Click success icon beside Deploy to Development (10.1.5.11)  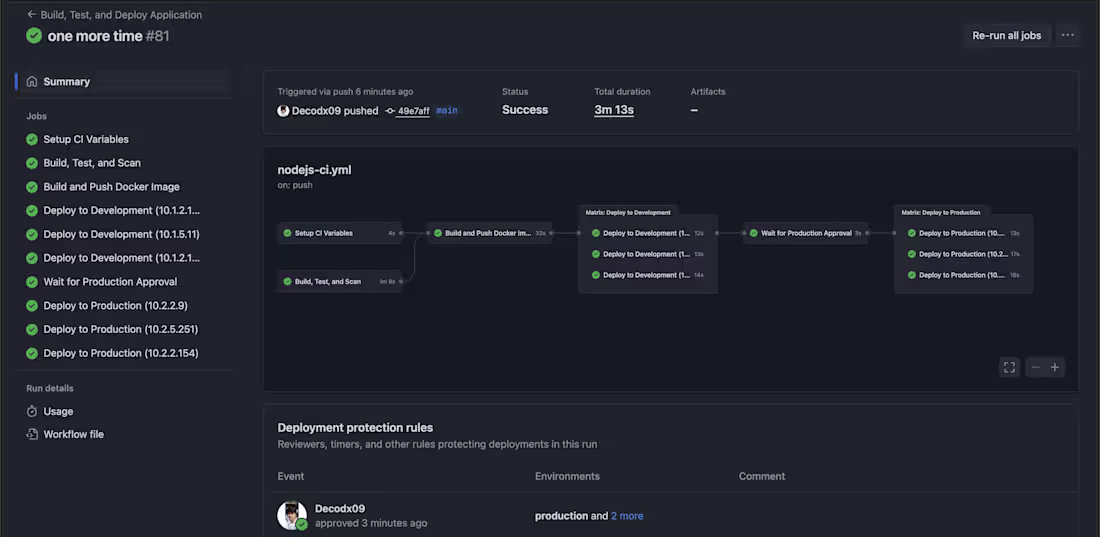(32, 234)
